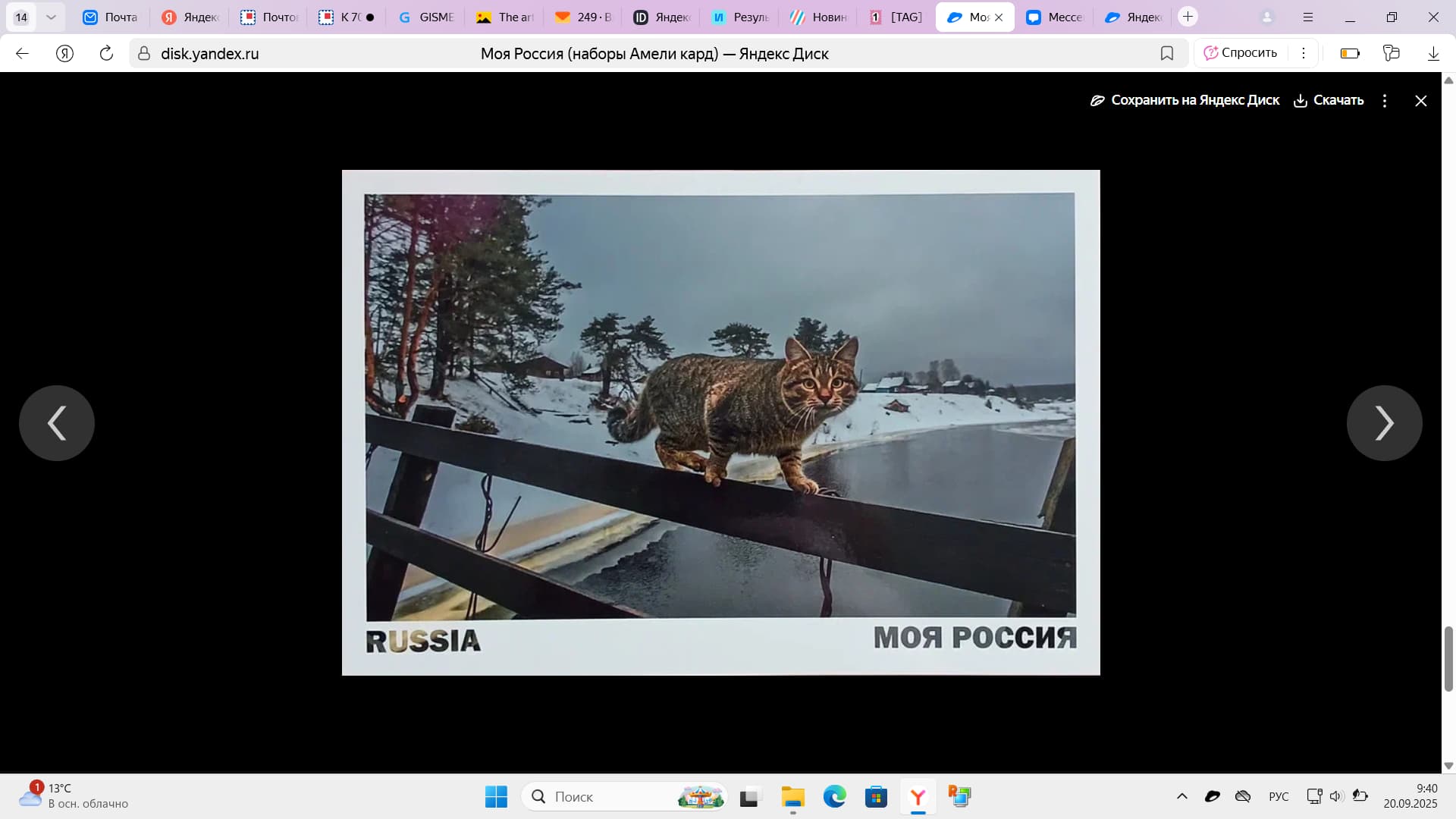The width and height of the screenshot is (1456, 819).
Task: Switch to the Почта tab
Action: click(x=111, y=17)
